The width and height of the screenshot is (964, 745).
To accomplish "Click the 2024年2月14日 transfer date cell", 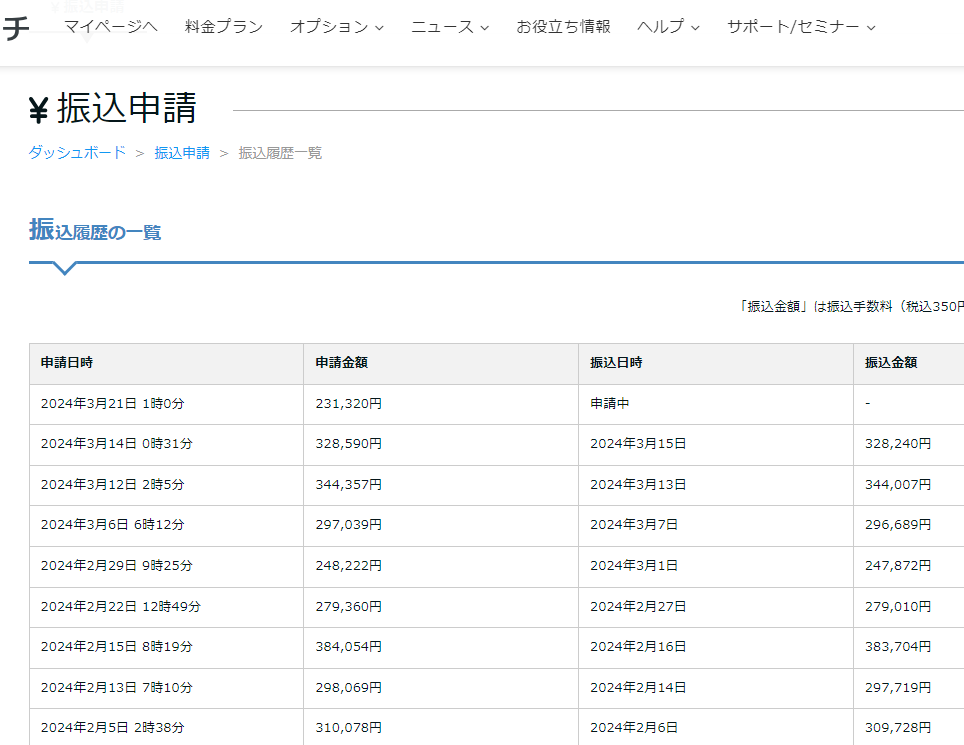I will tap(716, 688).
